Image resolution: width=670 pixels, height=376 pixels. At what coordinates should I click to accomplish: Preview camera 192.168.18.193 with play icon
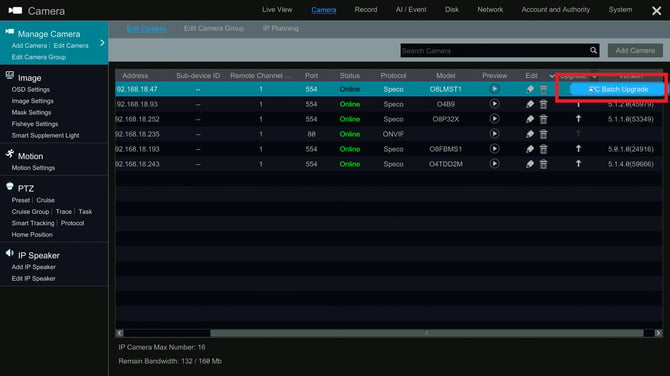(494, 149)
